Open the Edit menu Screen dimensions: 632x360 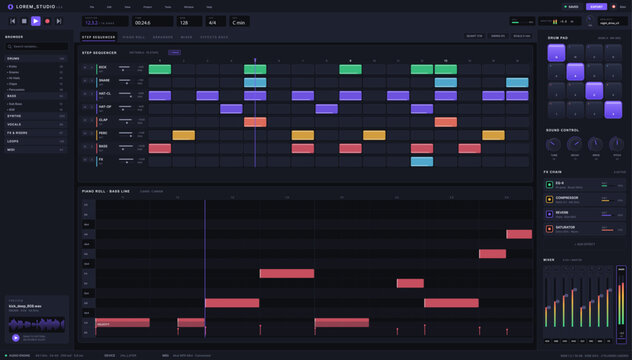tap(109, 7)
